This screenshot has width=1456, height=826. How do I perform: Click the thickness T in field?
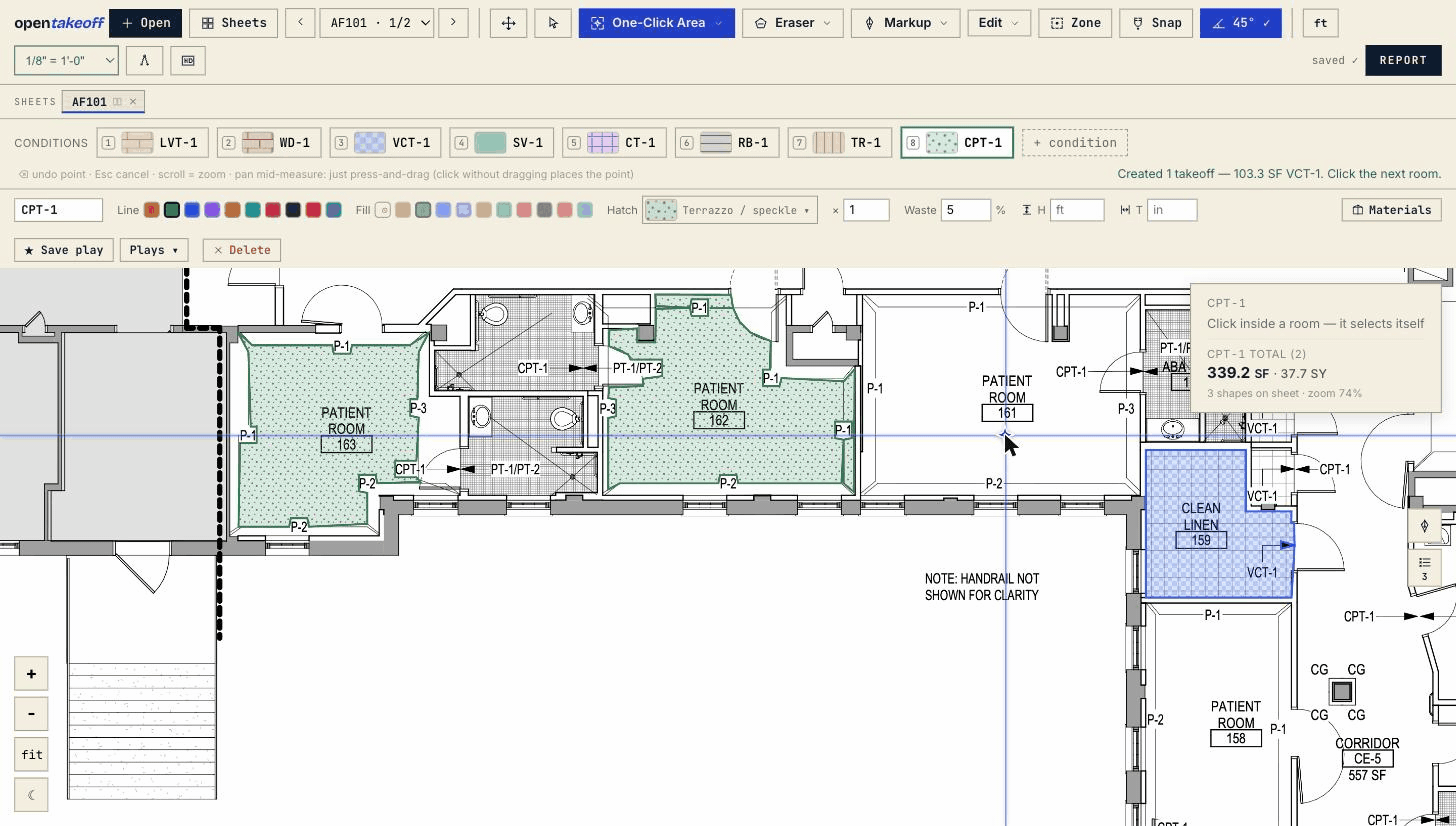pyautogui.click(x=1172, y=210)
